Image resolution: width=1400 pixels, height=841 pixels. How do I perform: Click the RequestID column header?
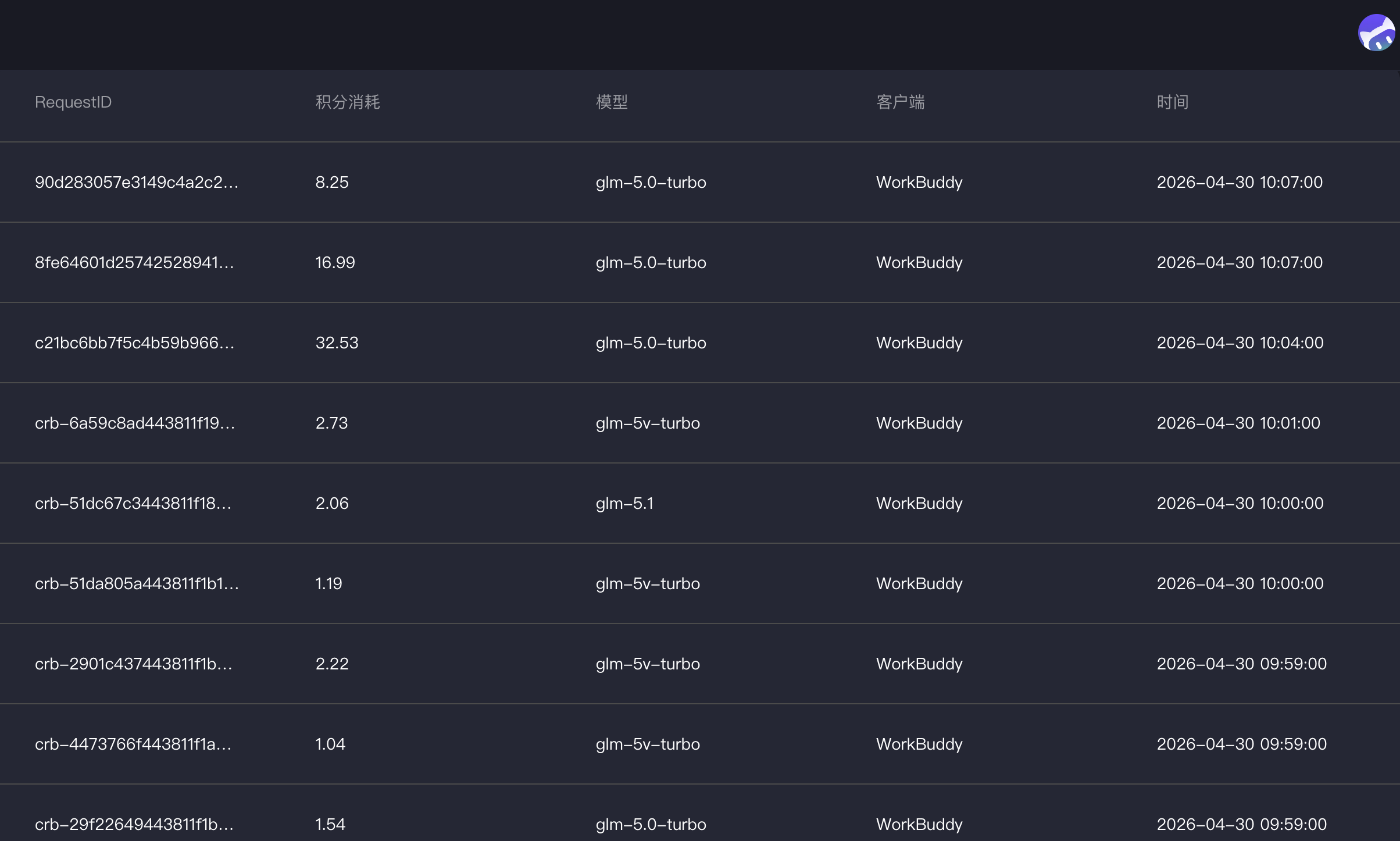pyautogui.click(x=73, y=102)
